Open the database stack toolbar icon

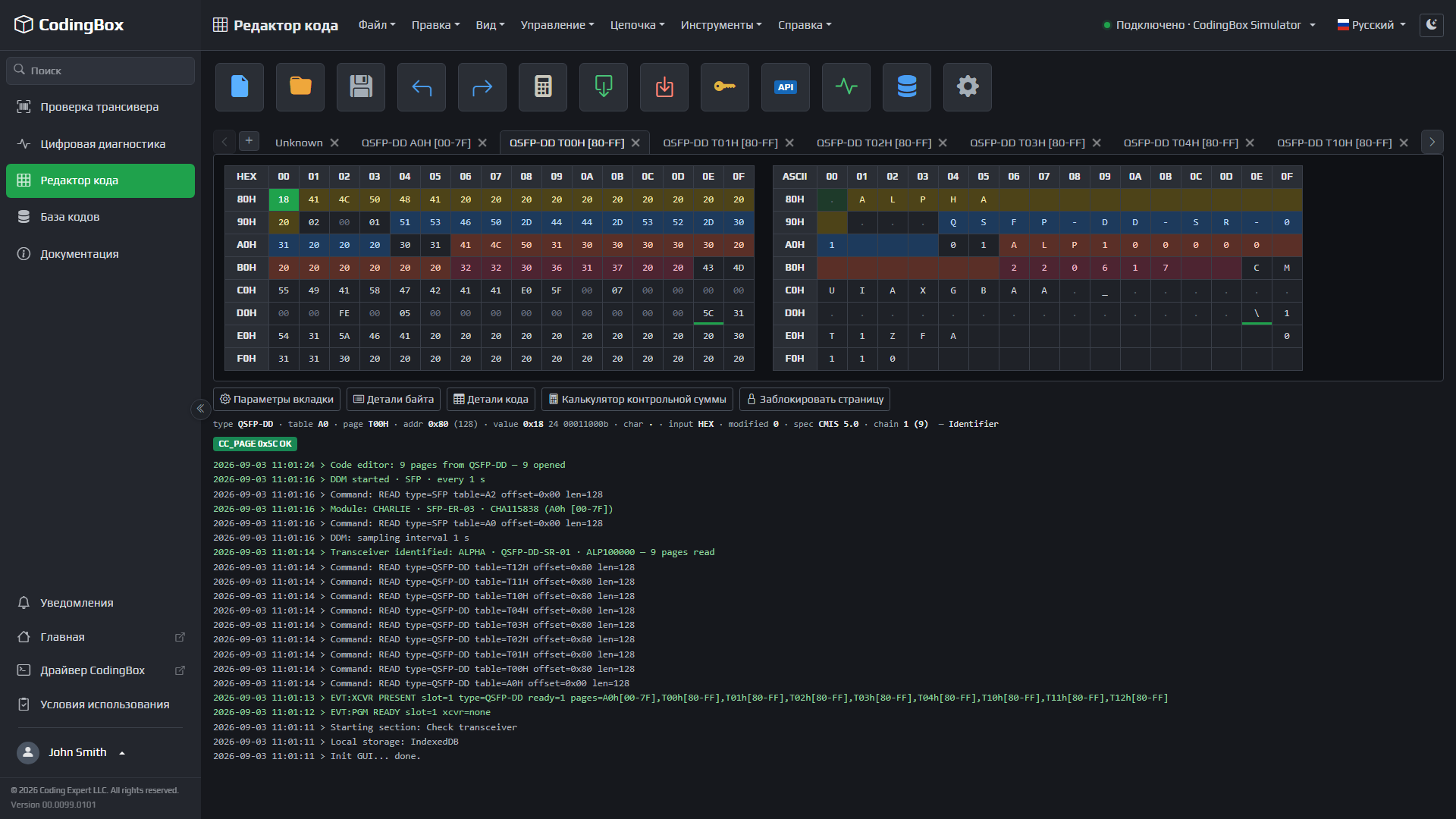click(x=907, y=87)
